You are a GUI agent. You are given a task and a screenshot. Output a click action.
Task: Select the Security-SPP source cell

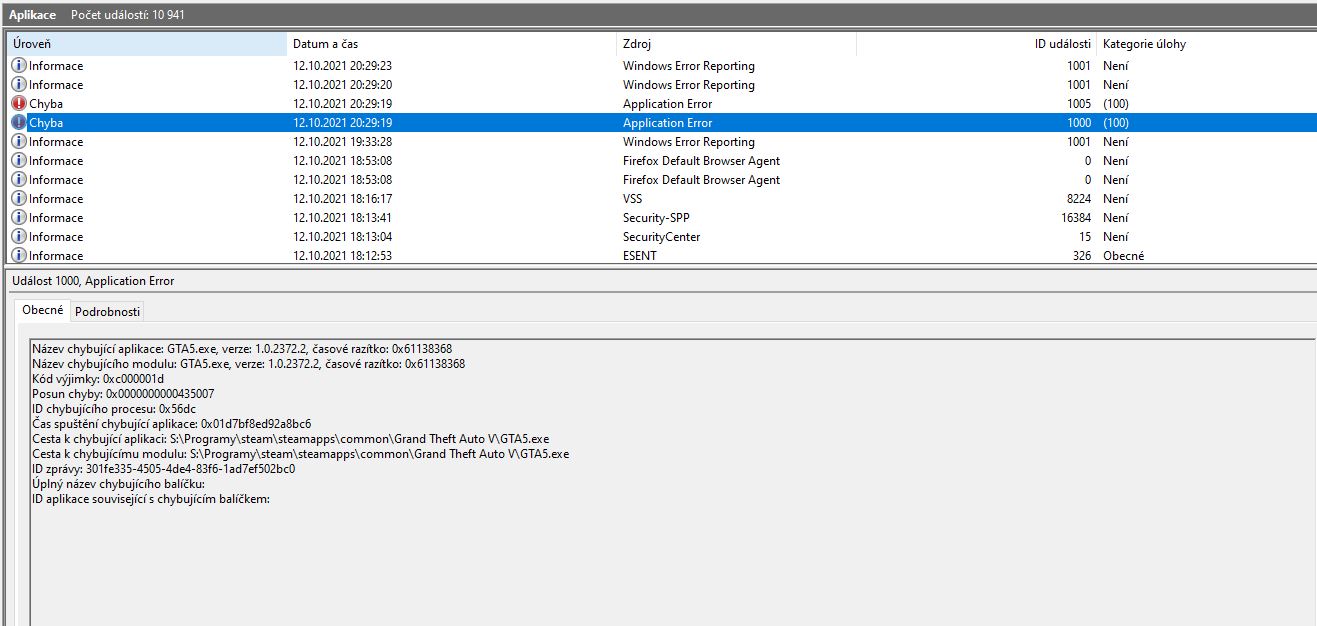click(656, 218)
